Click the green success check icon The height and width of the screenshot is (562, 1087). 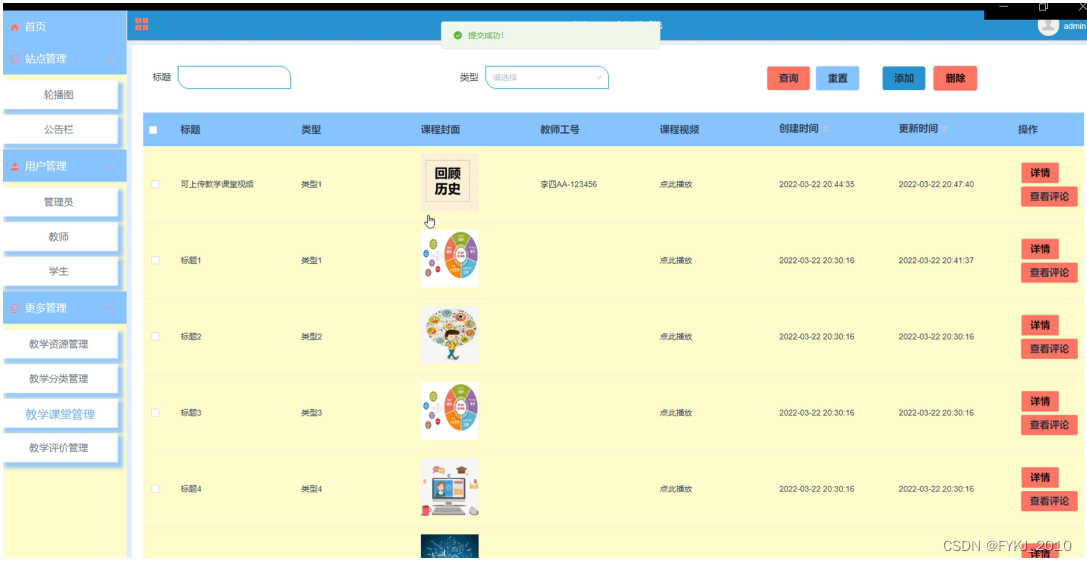pyautogui.click(x=458, y=35)
